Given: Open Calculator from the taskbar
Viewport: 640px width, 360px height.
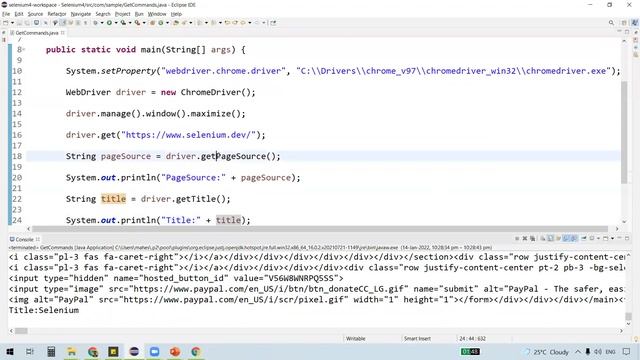Looking at the screenshot, I should pyautogui.click(x=51, y=351).
